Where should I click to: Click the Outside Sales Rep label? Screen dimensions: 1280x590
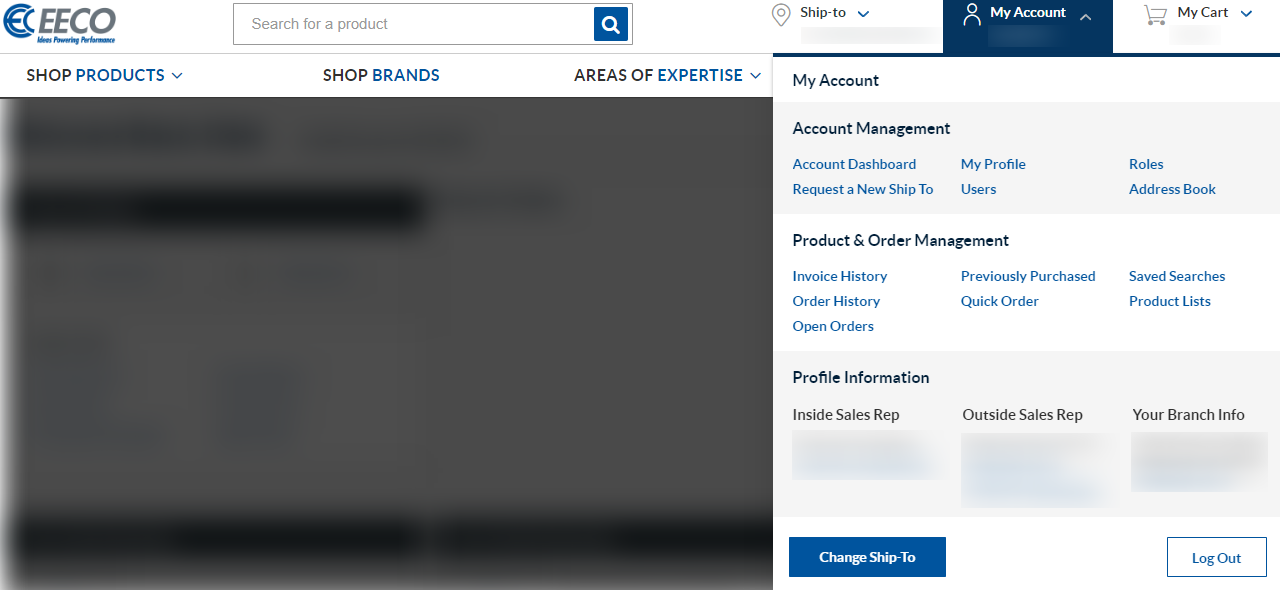1022,414
